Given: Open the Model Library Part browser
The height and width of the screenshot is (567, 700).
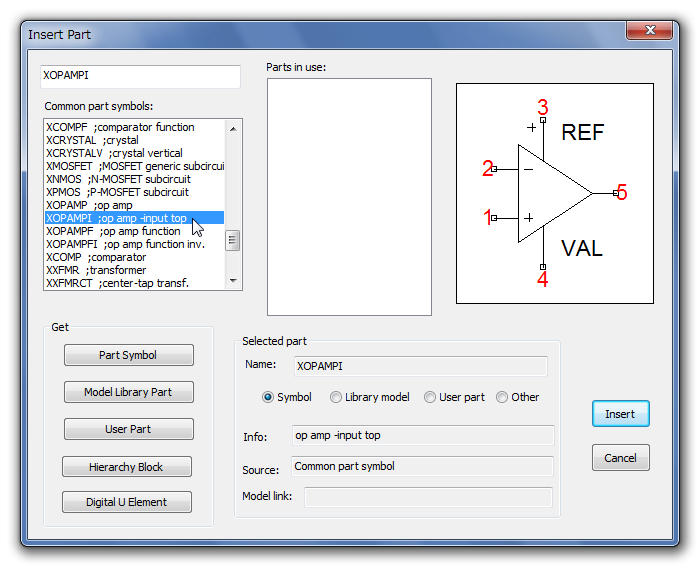Looking at the screenshot, I should [x=129, y=392].
